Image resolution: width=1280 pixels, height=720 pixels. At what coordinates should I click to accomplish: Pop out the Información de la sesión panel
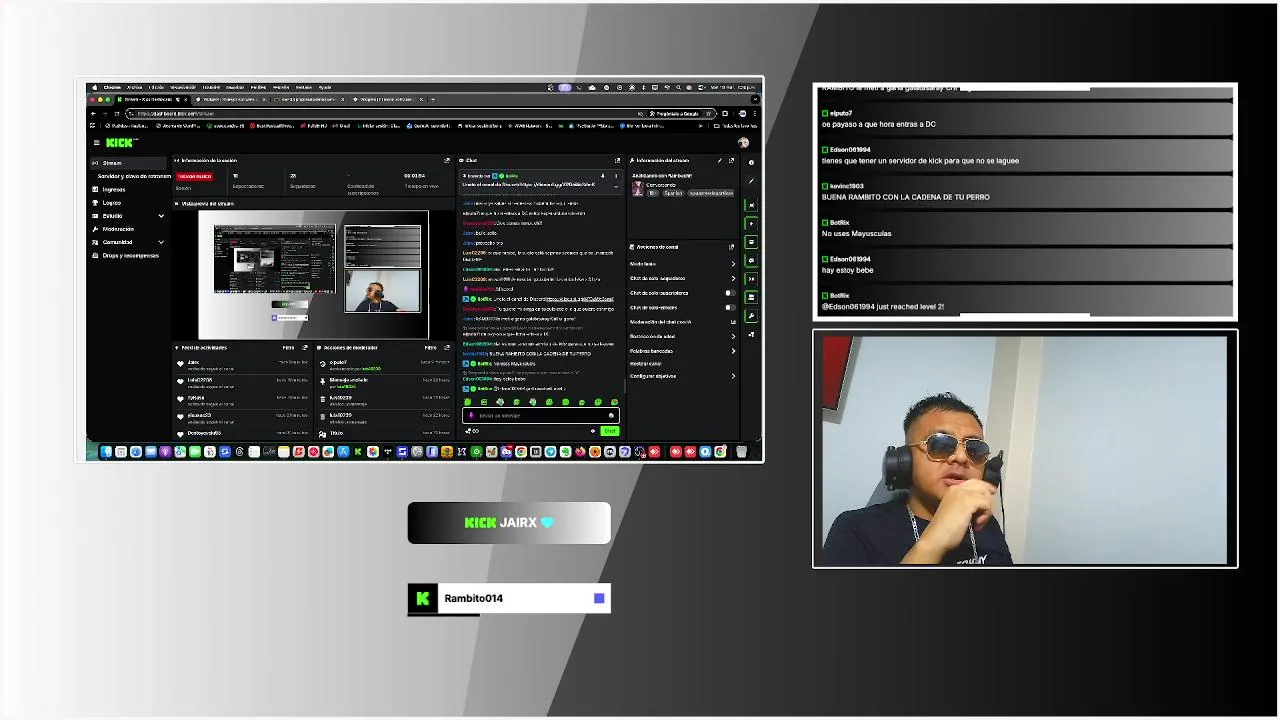click(x=447, y=160)
